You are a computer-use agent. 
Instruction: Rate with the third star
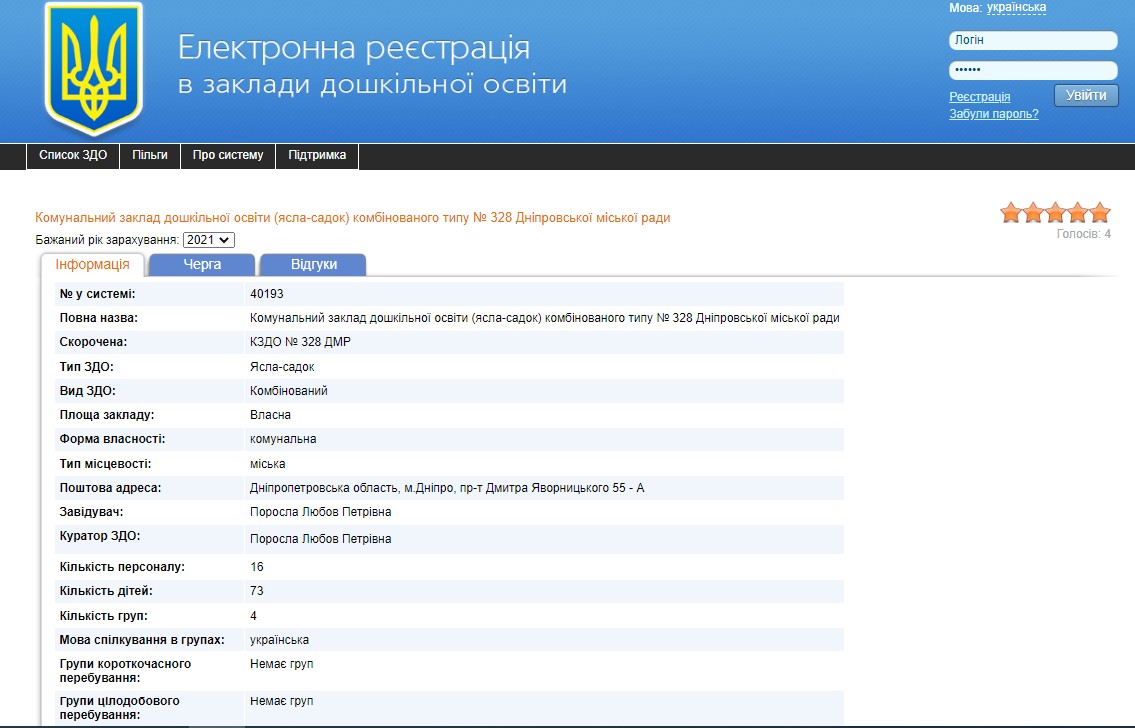[x=1055, y=213]
